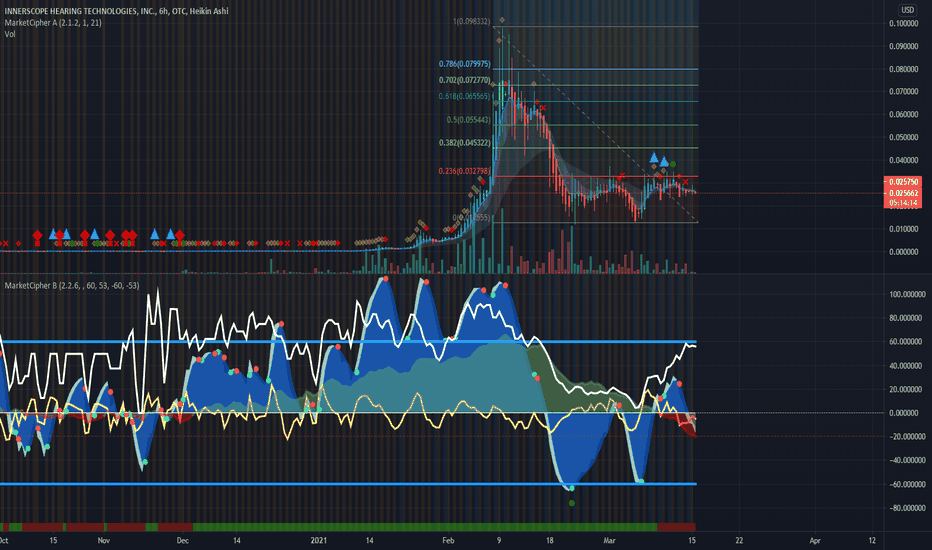Click the 0.060000 price axis label
The height and width of the screenshot is (550, 932).
pos(903,114)
